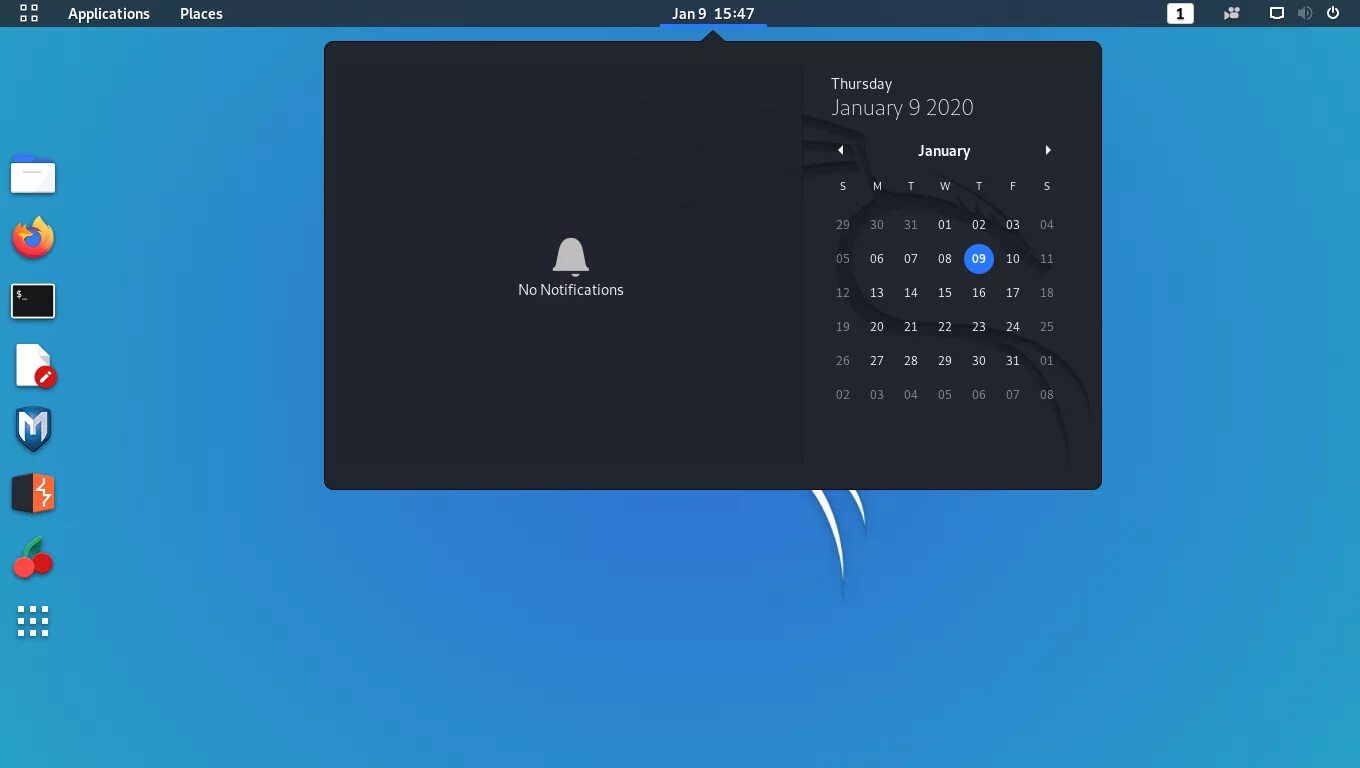The width and height of the screenshot is (1360, 768).
Task: Click the screen recorder tray icon
Action: [1231, 13]
